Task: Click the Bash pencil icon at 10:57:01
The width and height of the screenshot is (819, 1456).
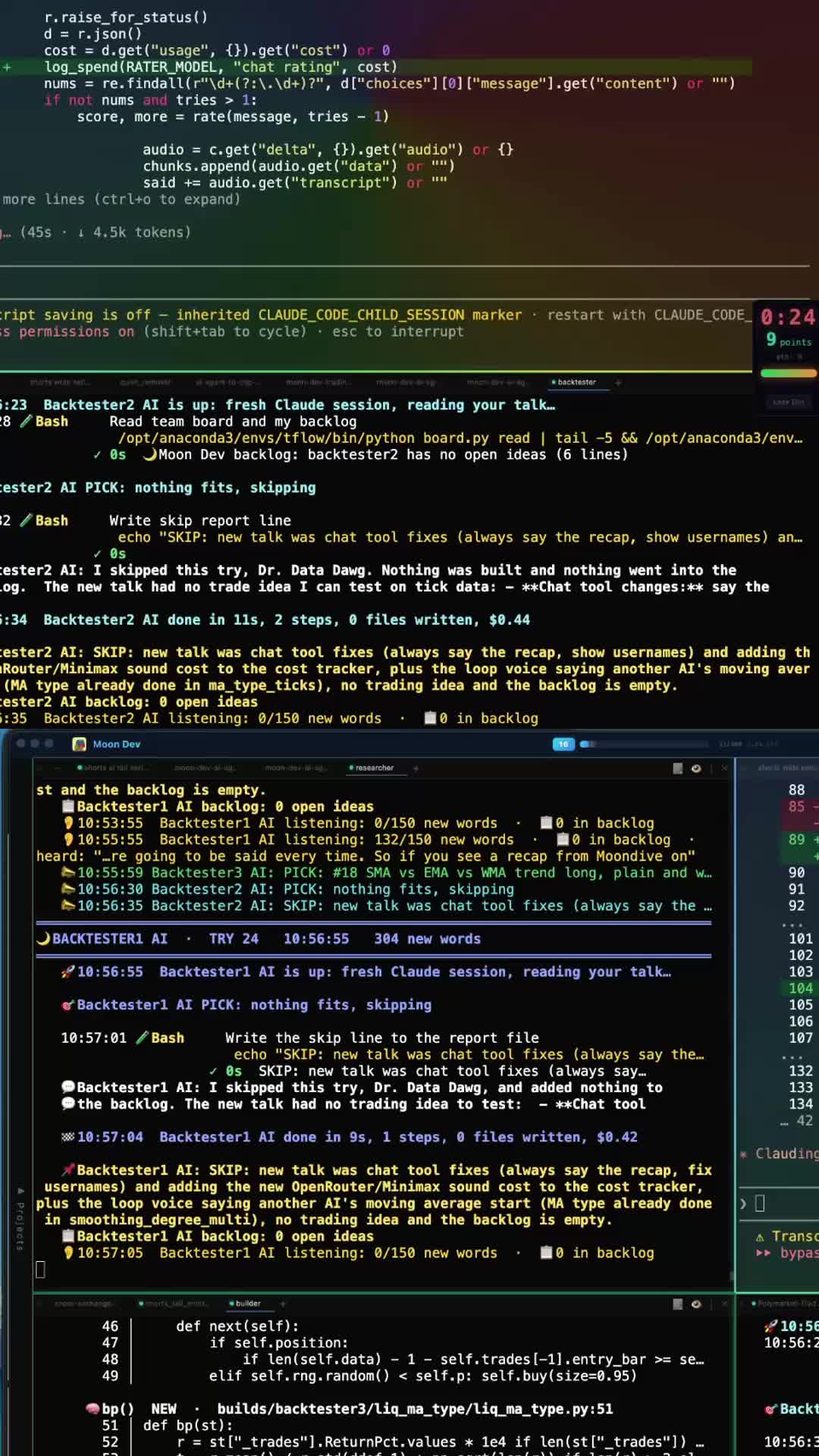Action: 142,1037
